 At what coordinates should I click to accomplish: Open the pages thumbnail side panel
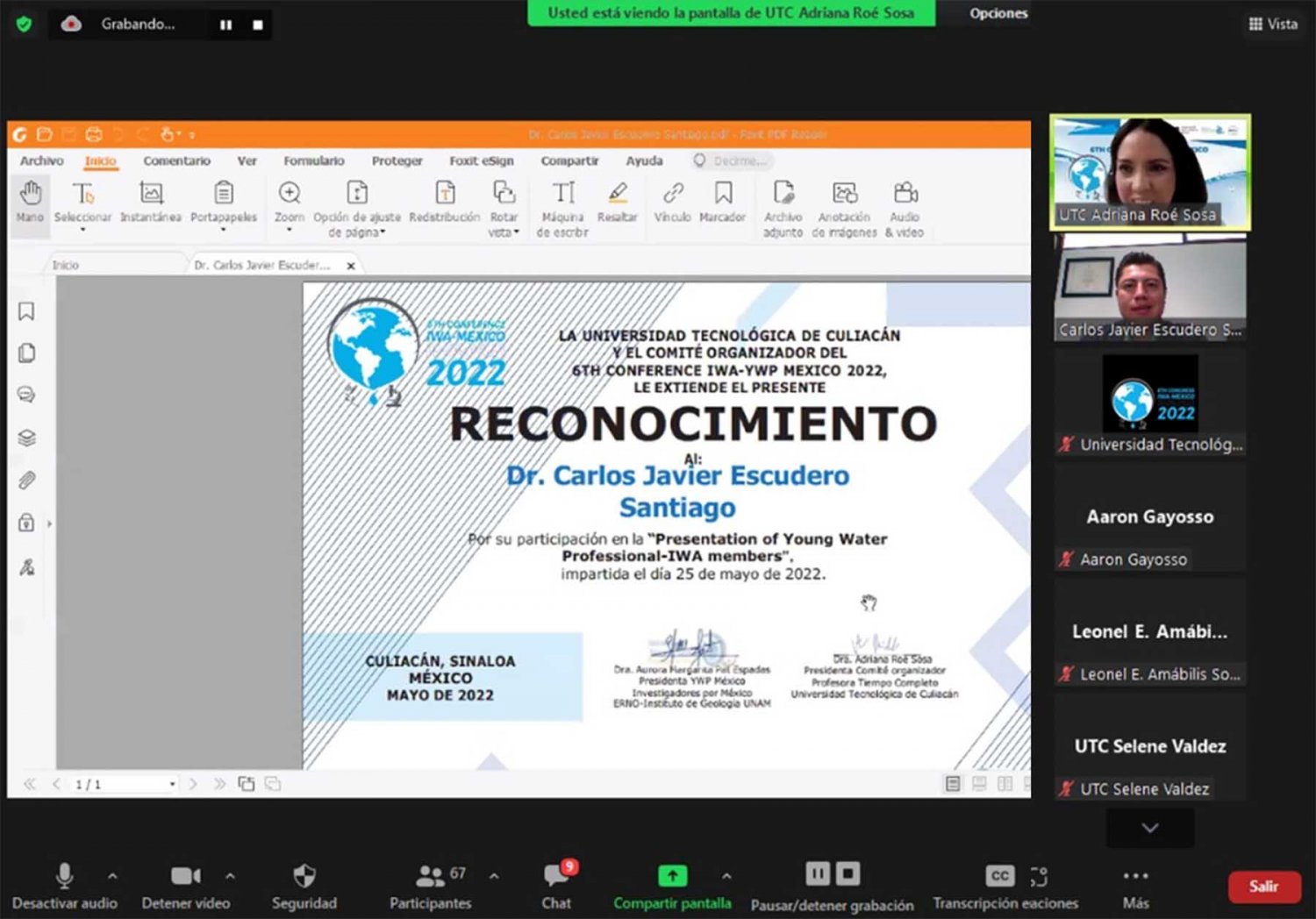tap(26, 353)
